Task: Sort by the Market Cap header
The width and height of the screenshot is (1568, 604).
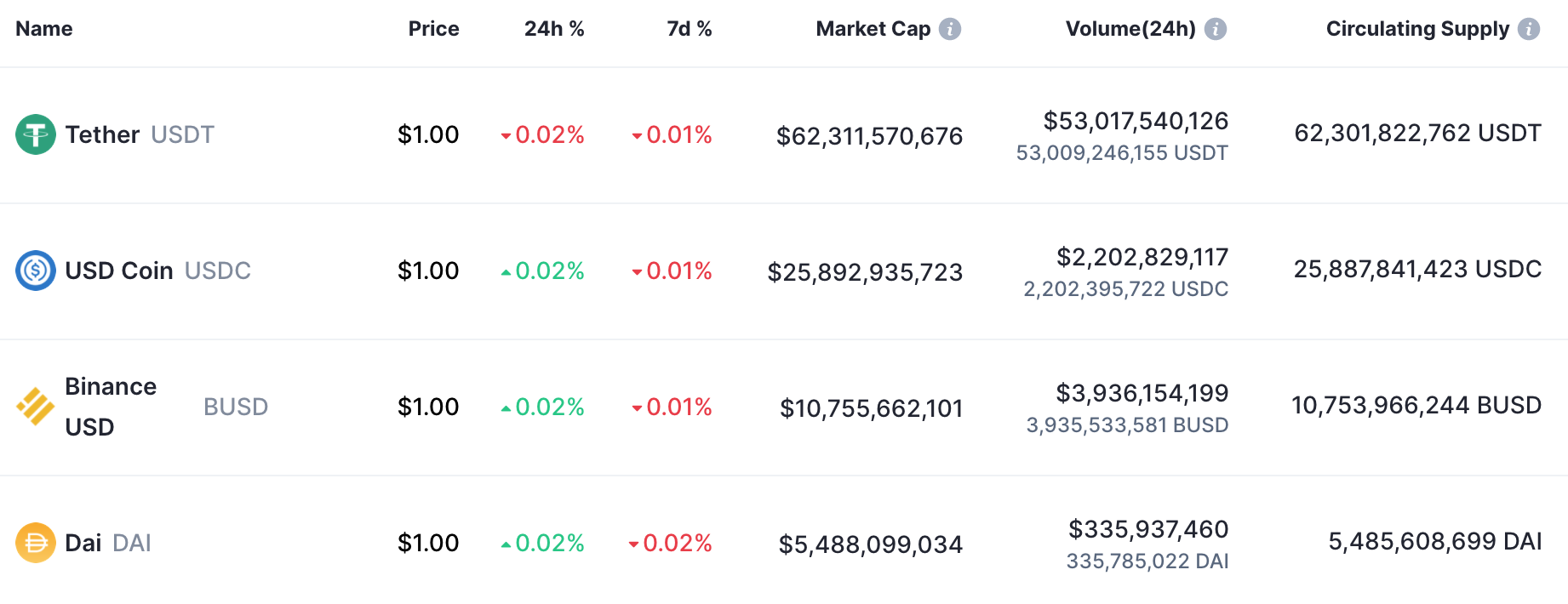Action: [873, 29]
